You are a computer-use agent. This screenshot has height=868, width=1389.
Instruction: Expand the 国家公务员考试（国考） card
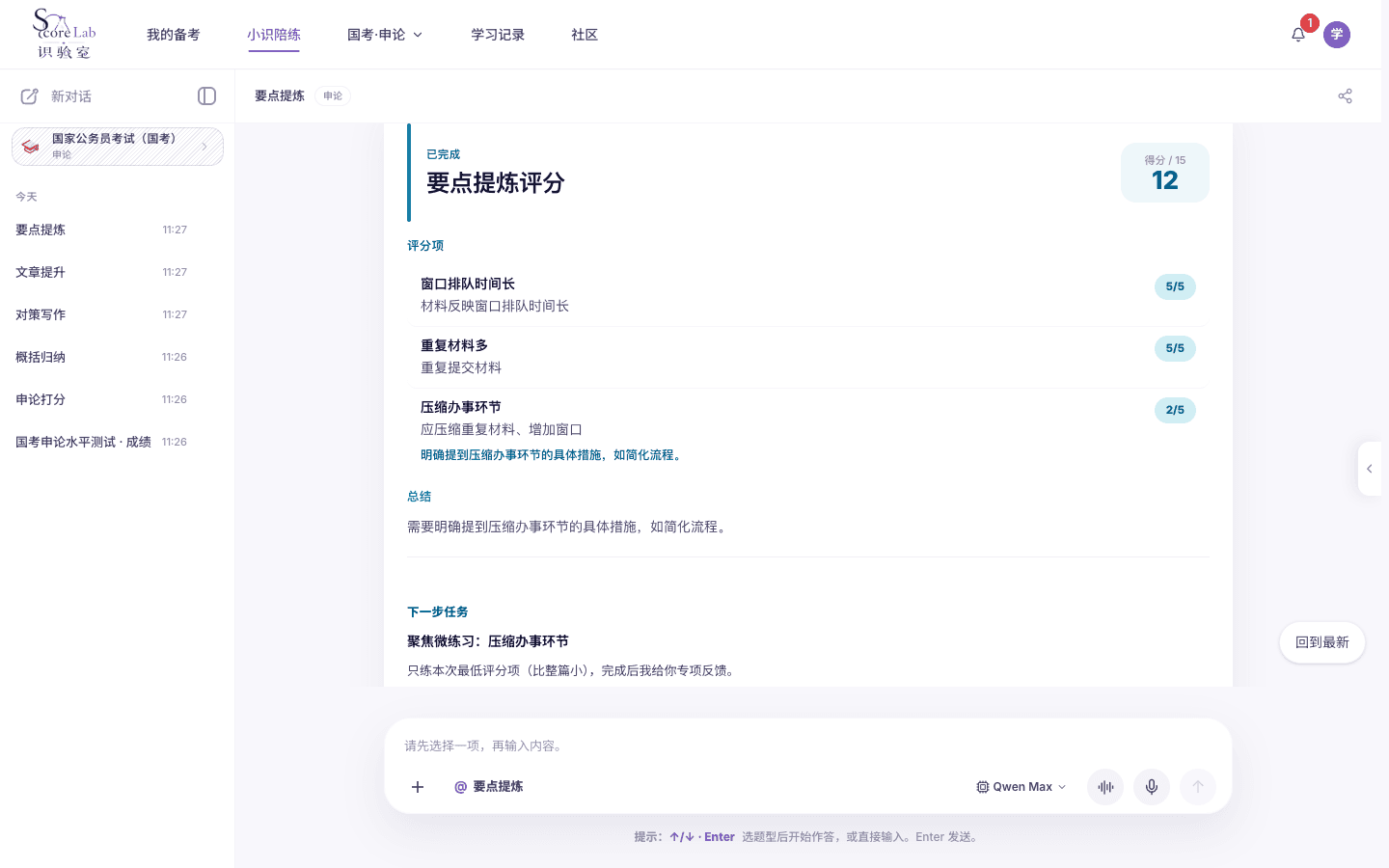[x=118, y=147]
